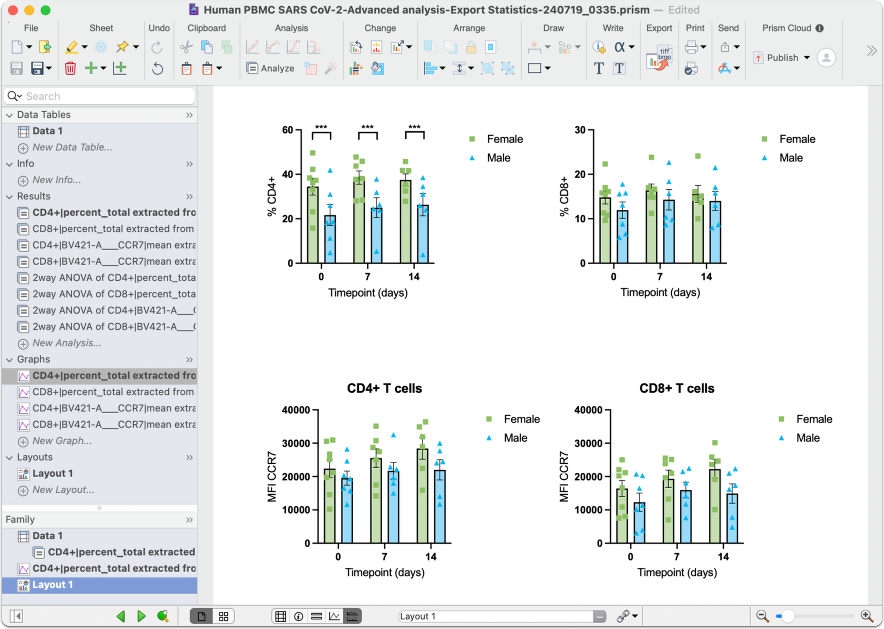
Task: Open 2way ANOVA of CD4+|percent_total result
Action: (107, 278)
